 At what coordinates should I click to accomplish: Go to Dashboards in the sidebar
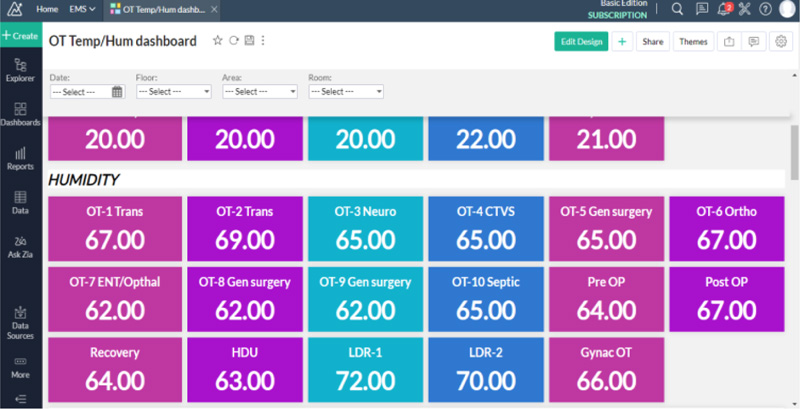(x=20, y=112)
